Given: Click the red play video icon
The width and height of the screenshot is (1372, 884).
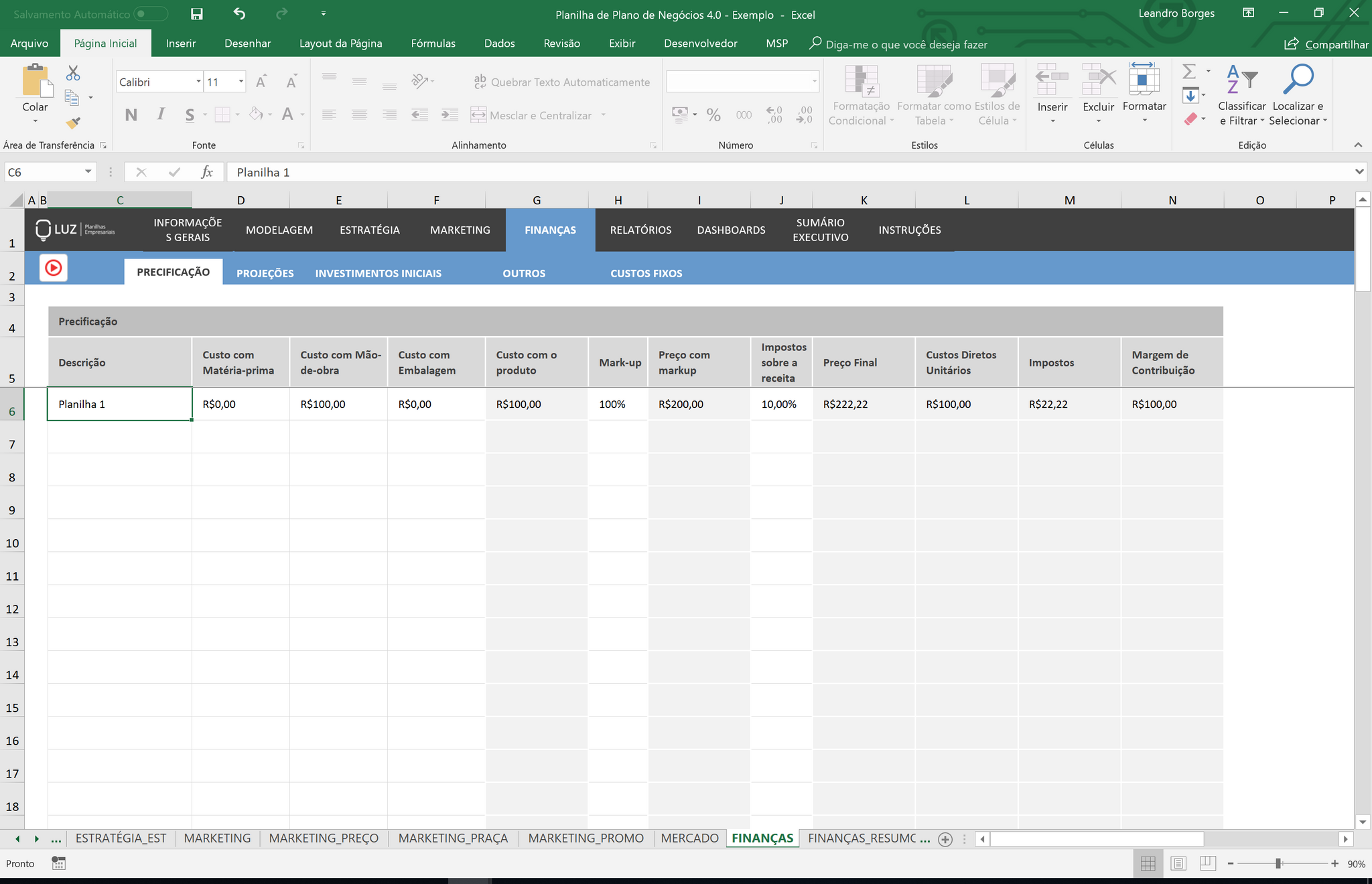Looking at the screenshot, I should click(54, 268).
